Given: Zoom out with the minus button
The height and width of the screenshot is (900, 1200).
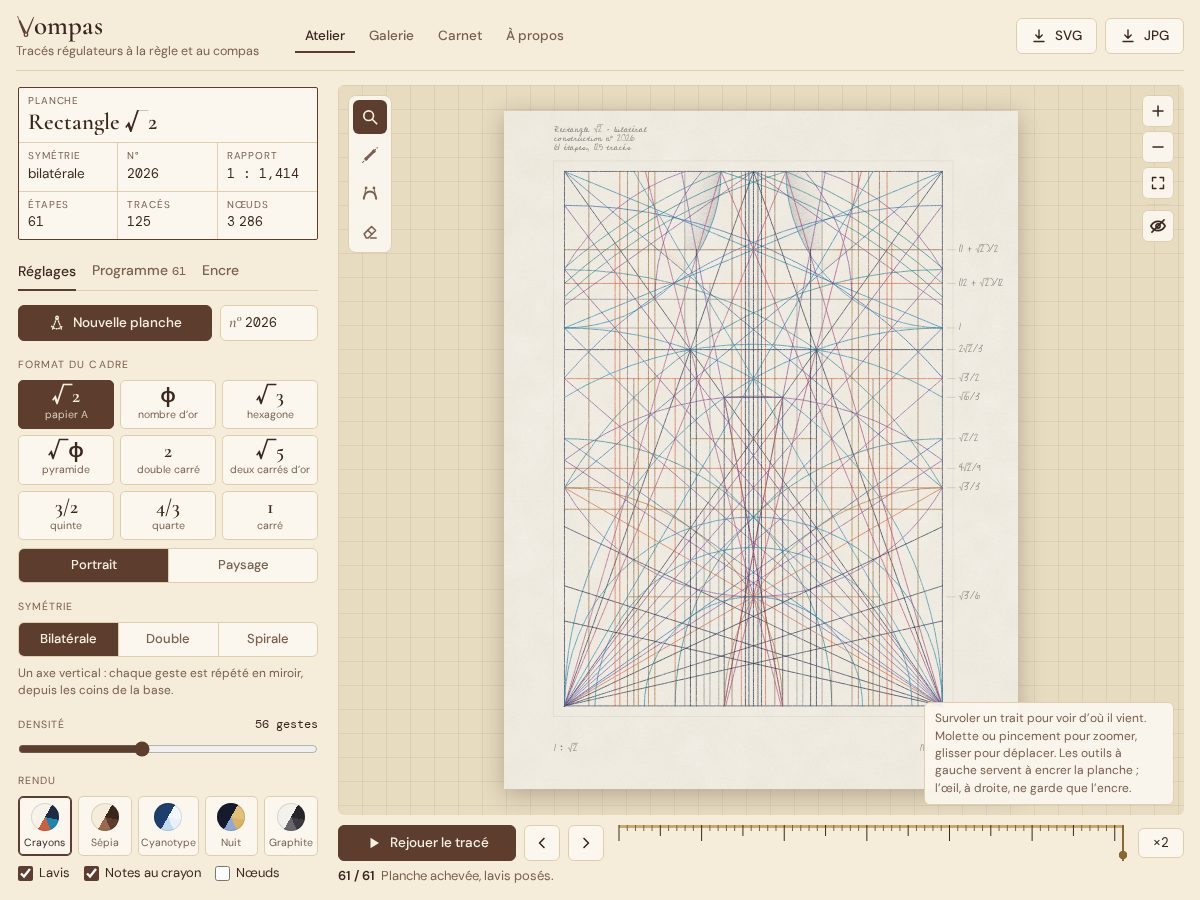Looking at the screenshot, I should point(1158,147).
